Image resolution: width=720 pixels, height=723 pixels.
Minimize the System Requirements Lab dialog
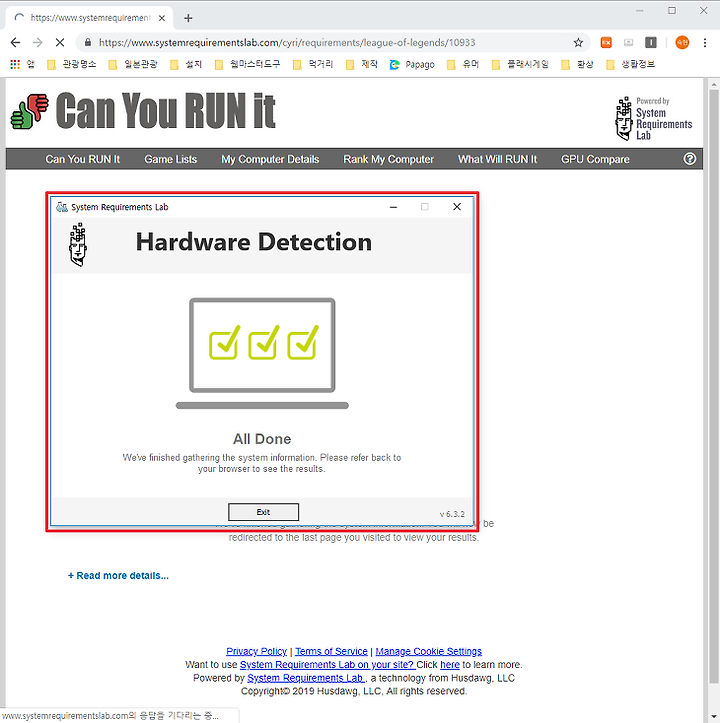pyautogui.click(x=393, y=207)
